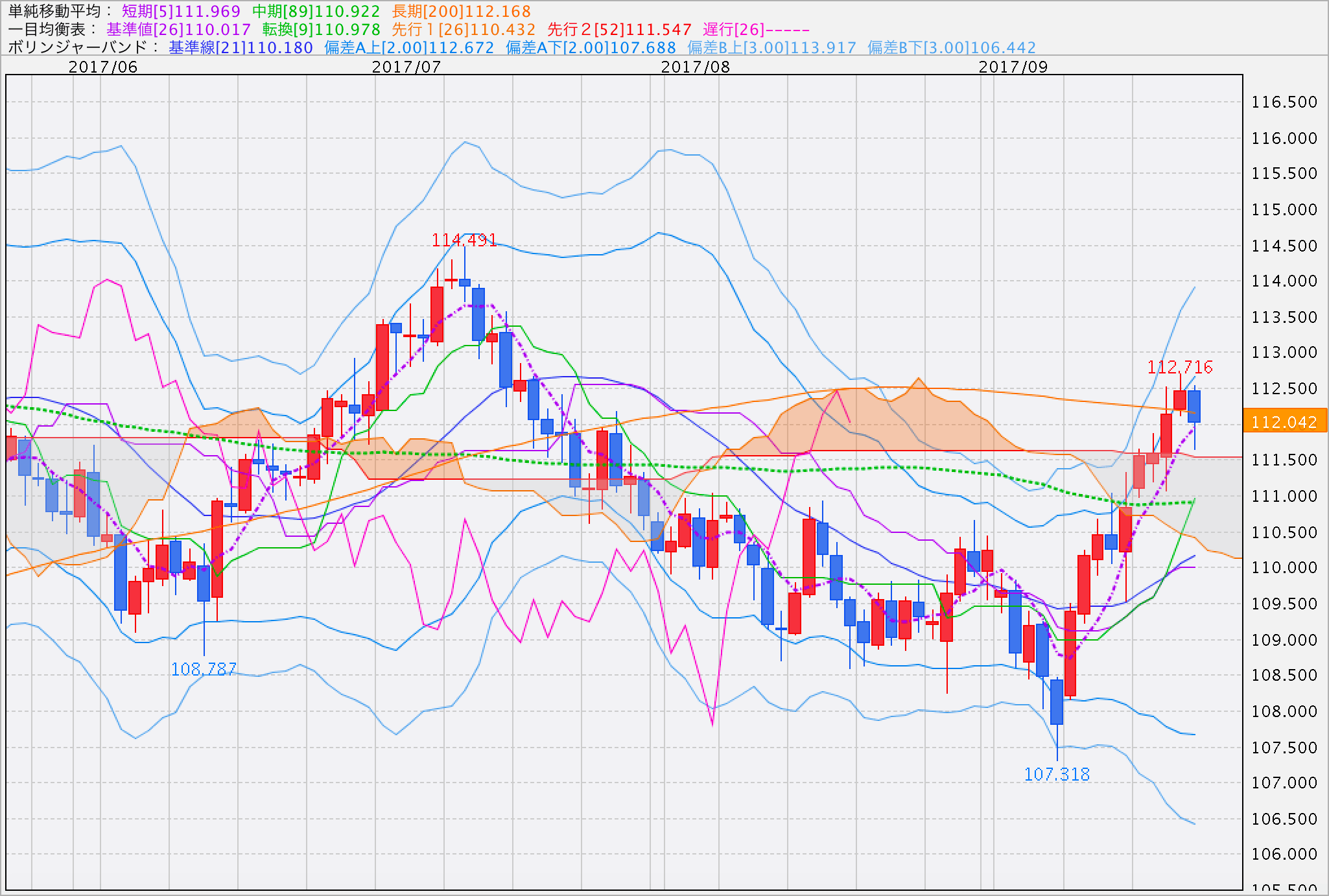
Task: Click the high price annotation 114.491
Action: [x=464, y=241]
